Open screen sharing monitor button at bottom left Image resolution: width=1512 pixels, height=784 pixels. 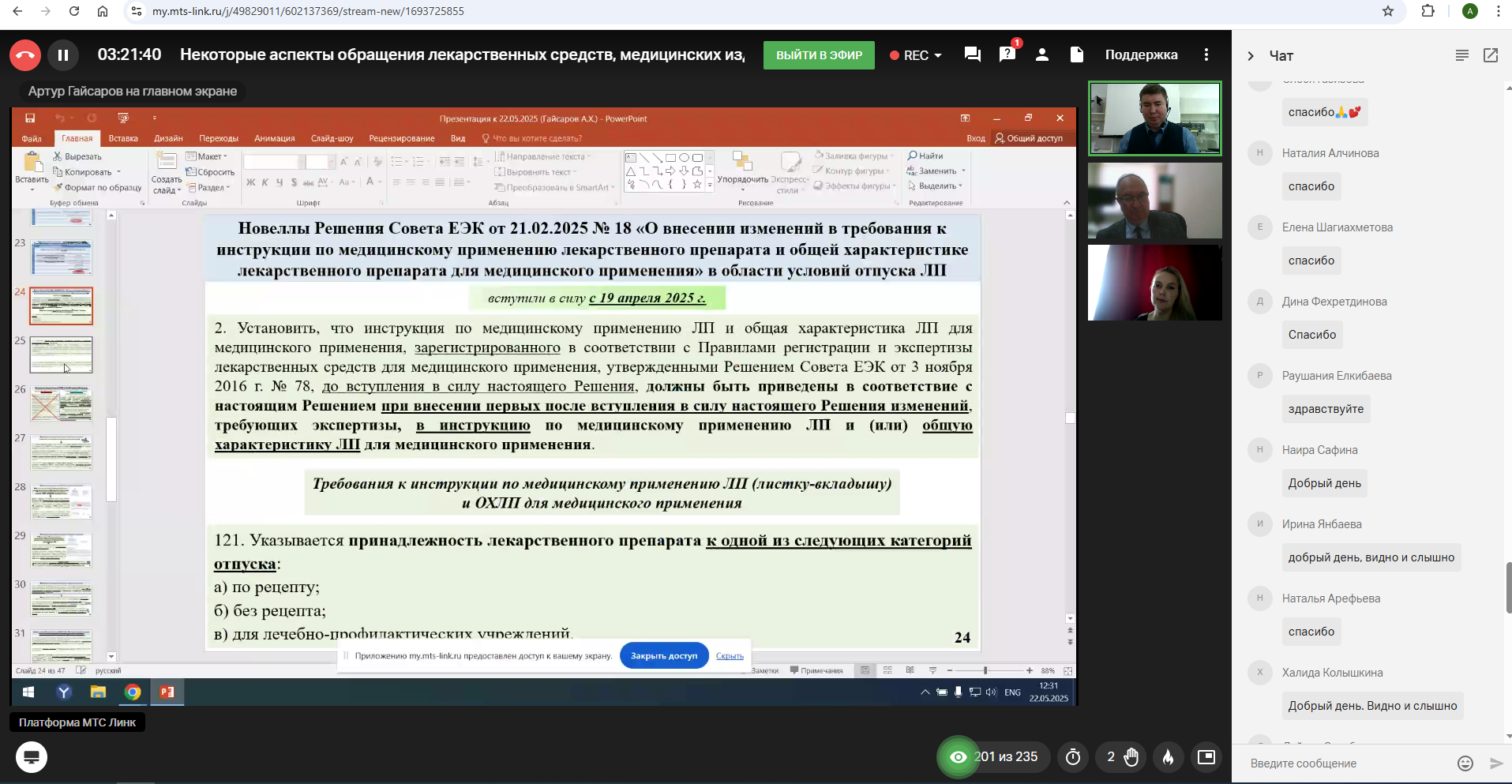tap(32, 757)
